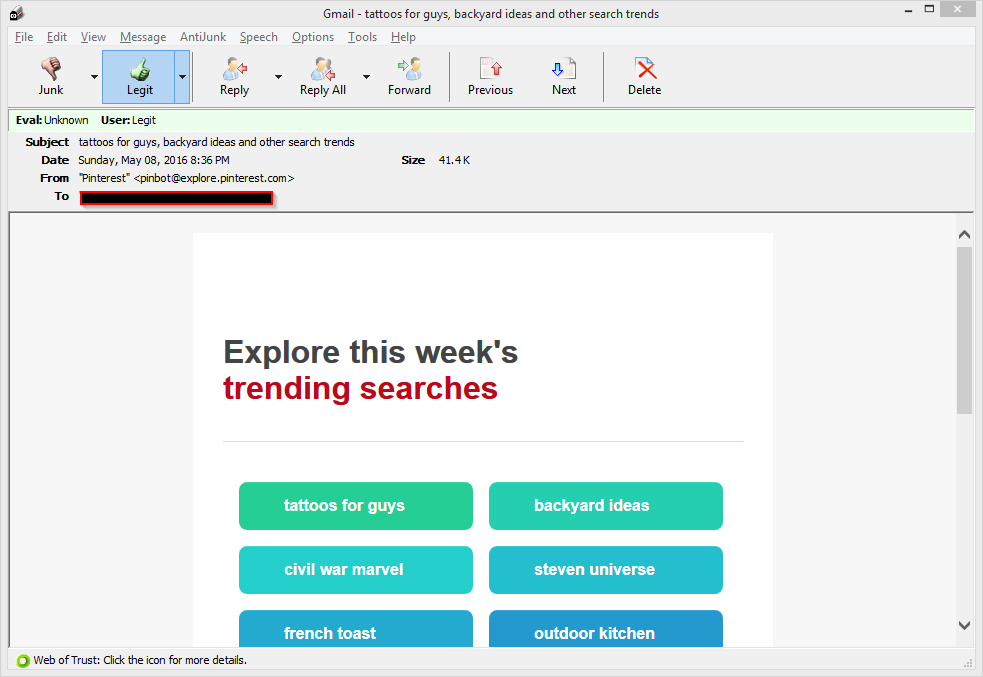Reply to the Pinterest email

(234, 76)
